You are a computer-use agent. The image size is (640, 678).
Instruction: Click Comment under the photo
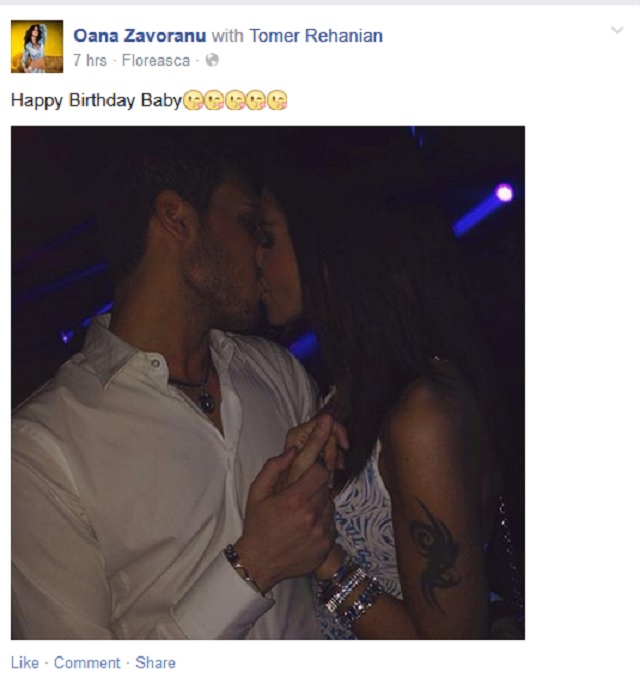(87, 662)
